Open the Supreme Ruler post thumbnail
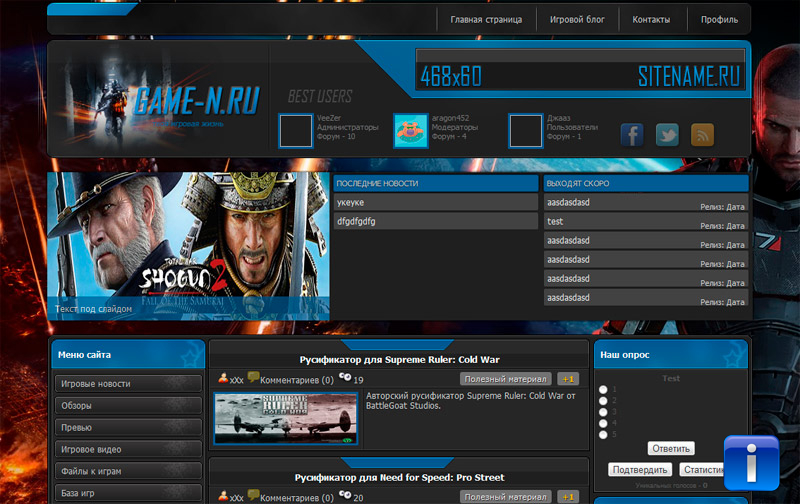 (x=286, y=418)
